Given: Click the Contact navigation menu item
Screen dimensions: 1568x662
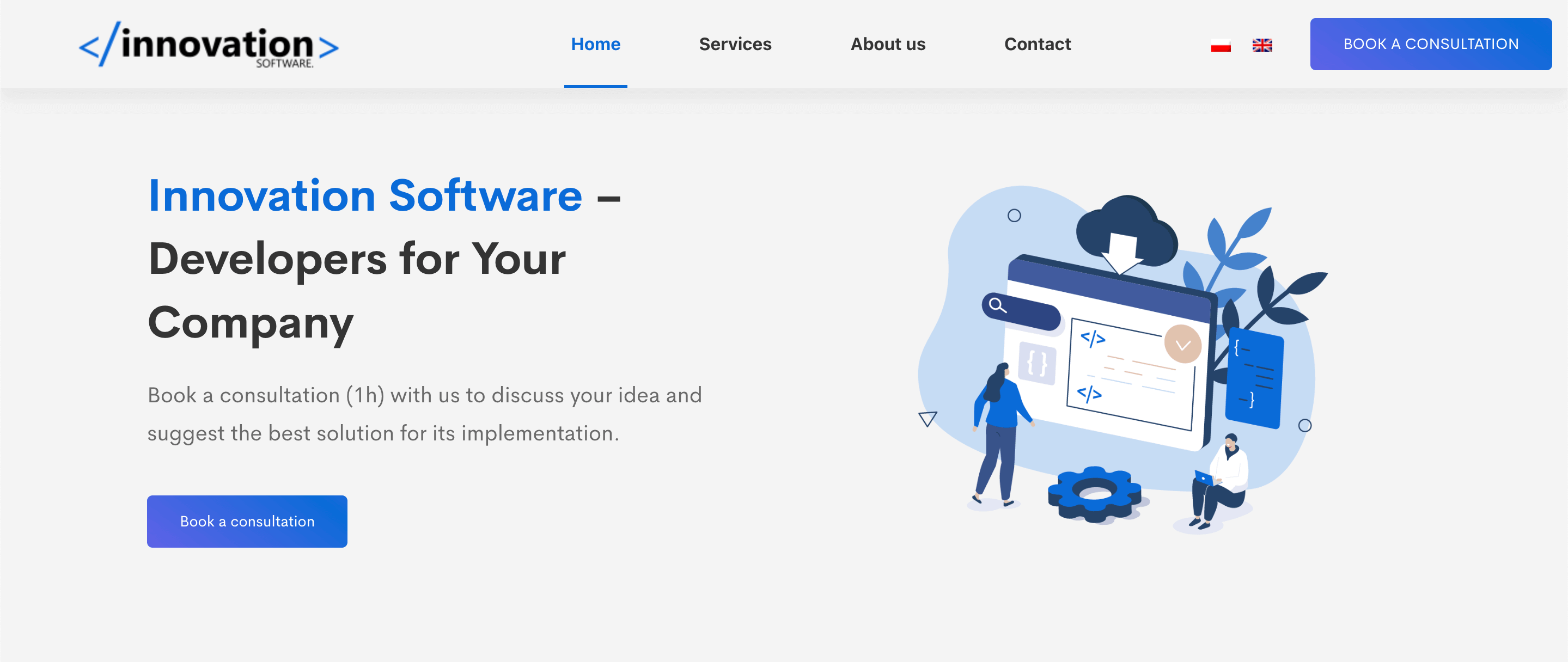Looking at the screenshot, I should point(1037,44).
